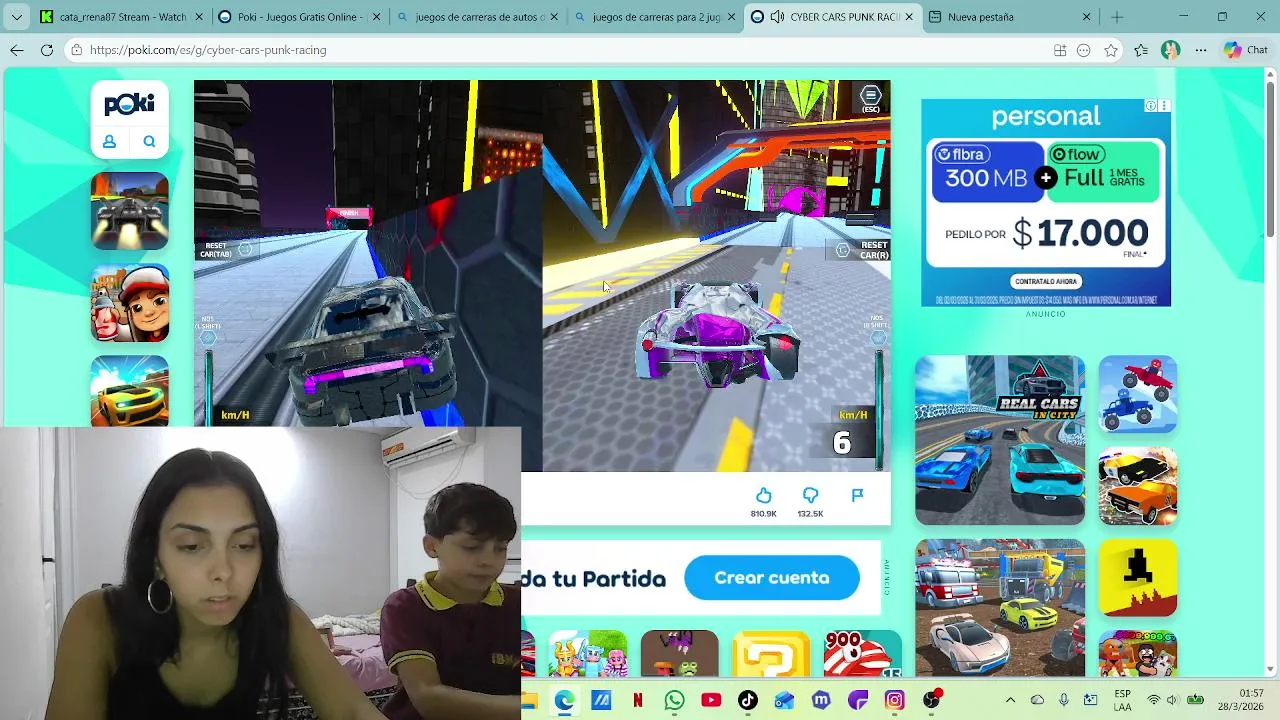
Task: Switch to Poki Juegos Gratis Online tab
Action: (x=298, y=17)
